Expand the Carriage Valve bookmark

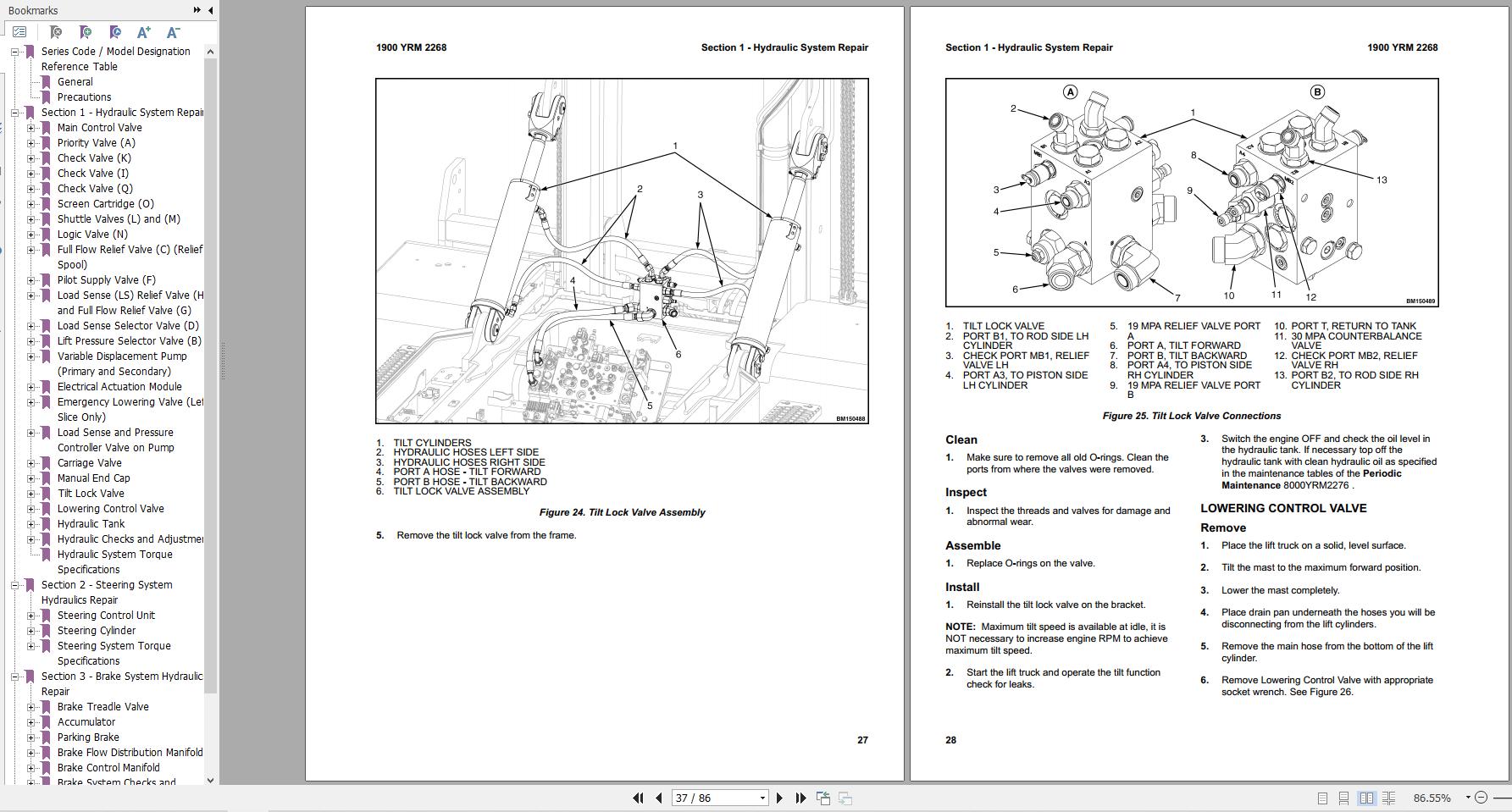point(30,463)
